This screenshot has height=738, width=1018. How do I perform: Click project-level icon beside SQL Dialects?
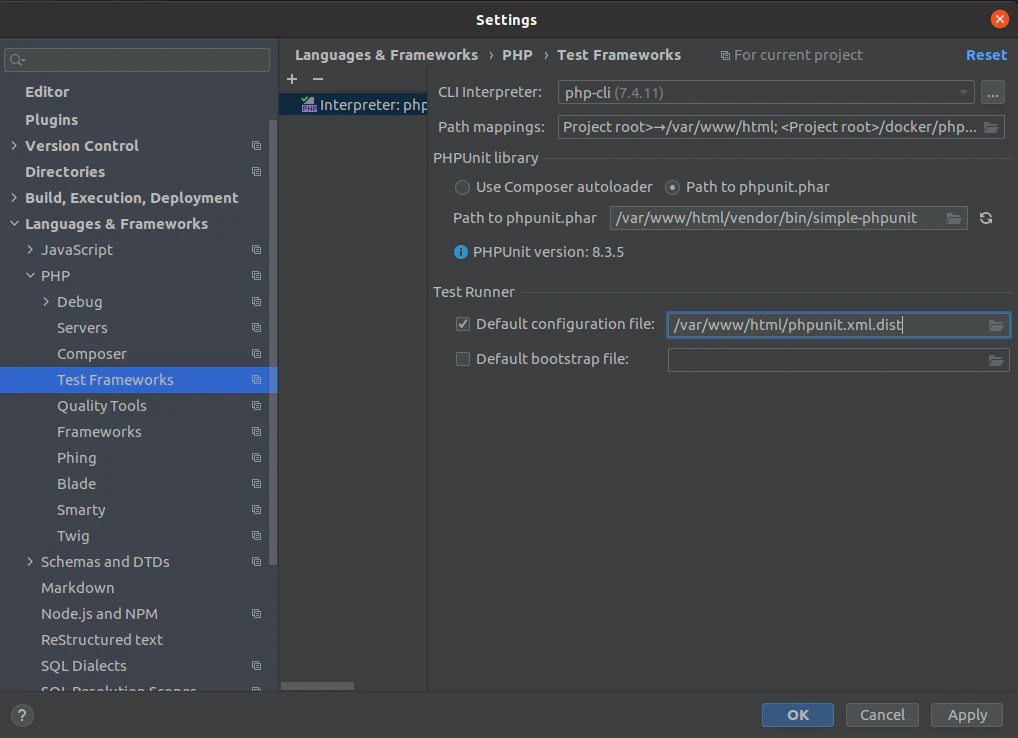(256, 665)
